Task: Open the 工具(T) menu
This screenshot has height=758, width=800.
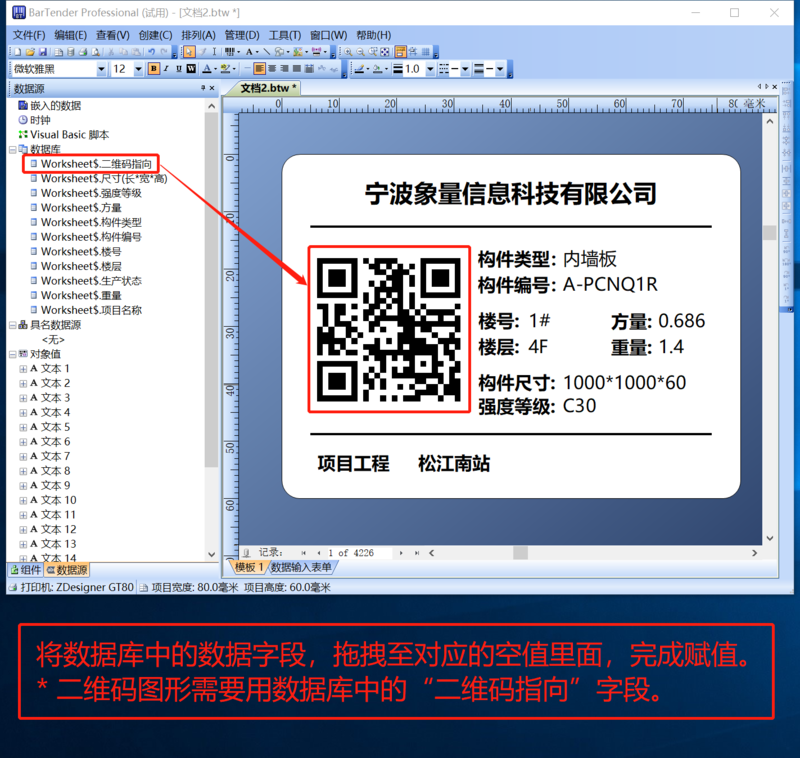Action: [285, 35]
